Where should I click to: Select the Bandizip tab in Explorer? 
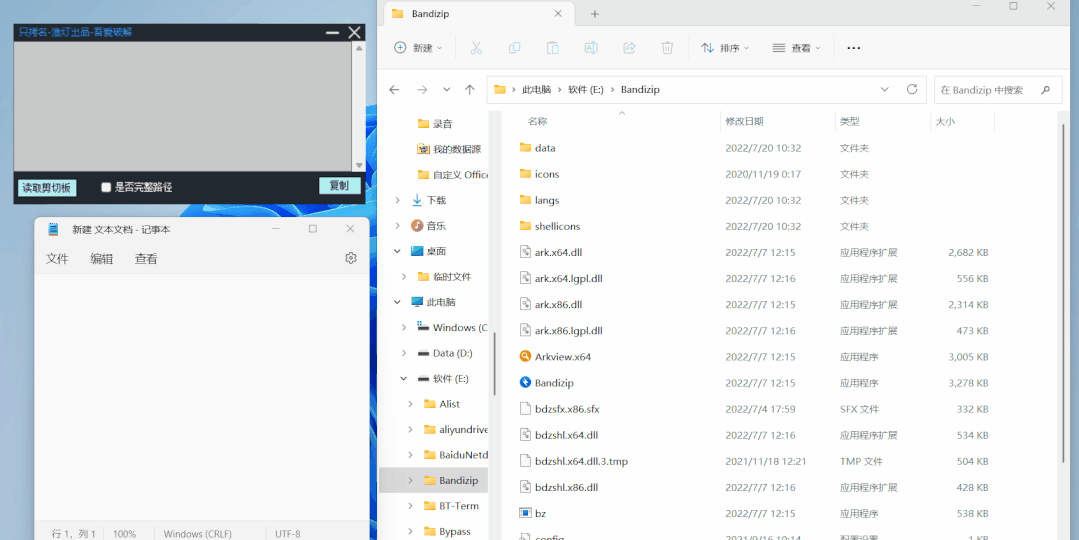coord(477,14)
